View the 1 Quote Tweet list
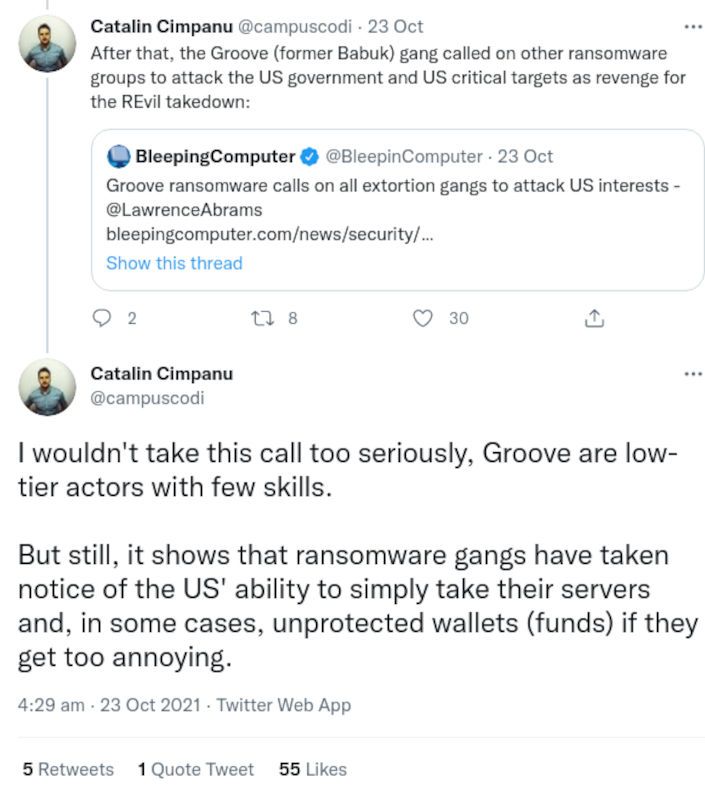 [x=196, y=769]
